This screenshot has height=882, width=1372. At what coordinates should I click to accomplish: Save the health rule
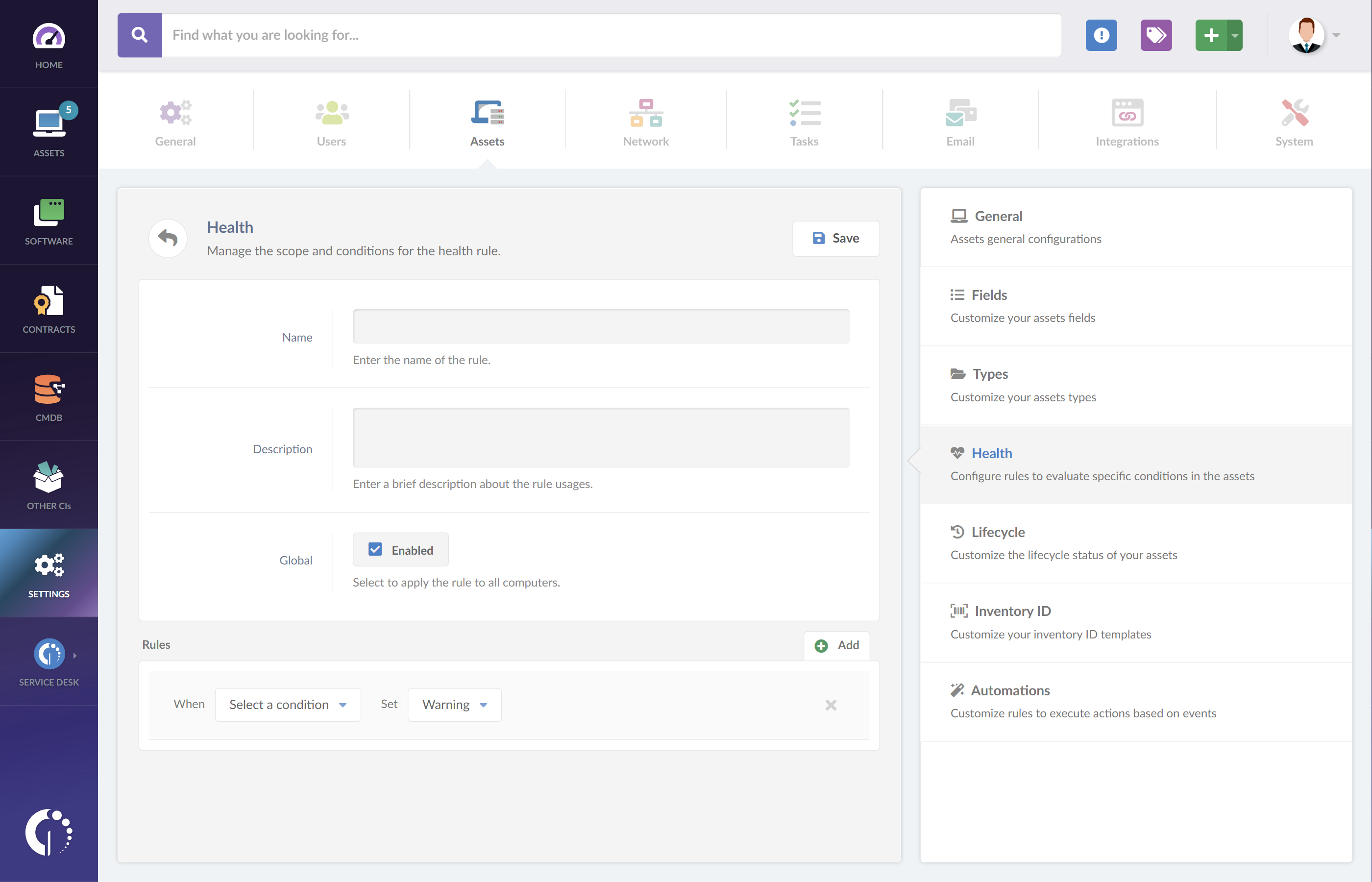coord(835,238)
